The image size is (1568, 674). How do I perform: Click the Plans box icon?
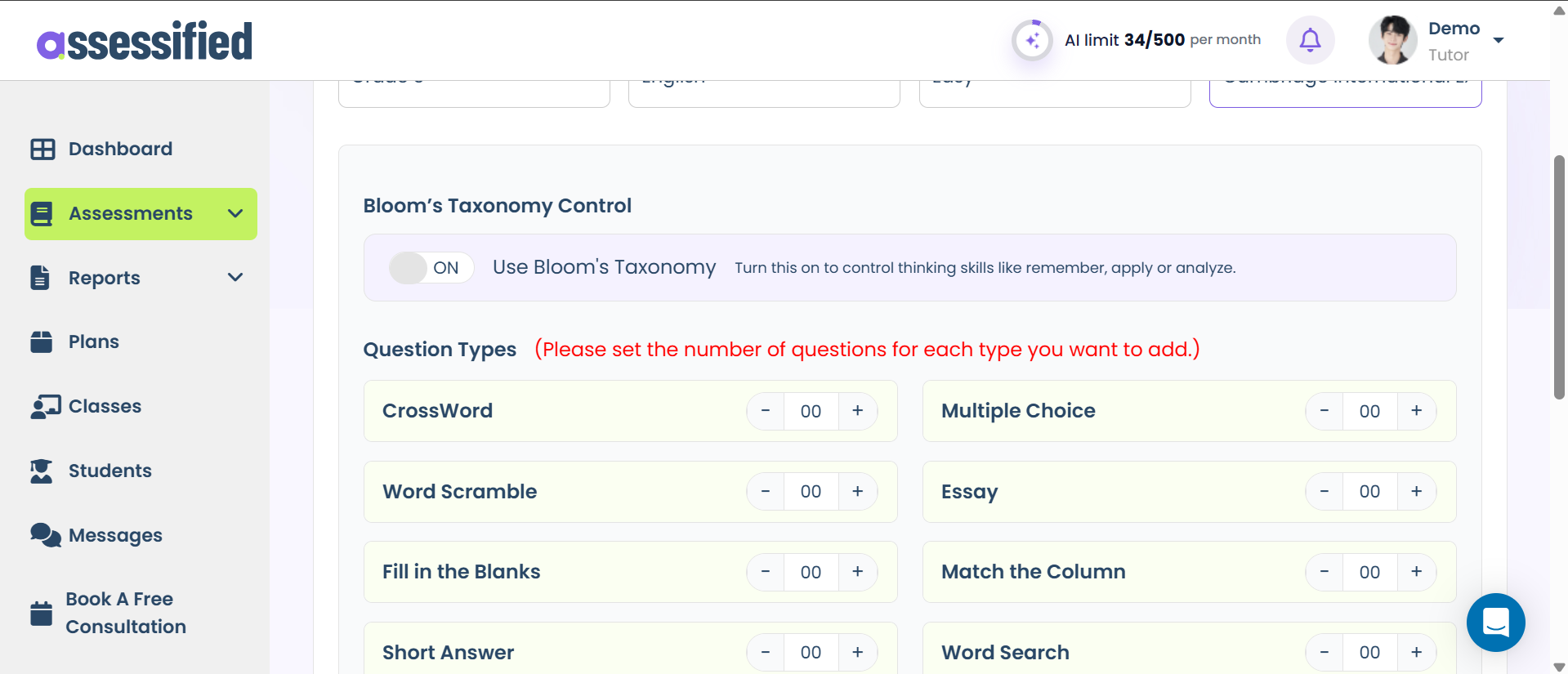(x=42, y=341)
